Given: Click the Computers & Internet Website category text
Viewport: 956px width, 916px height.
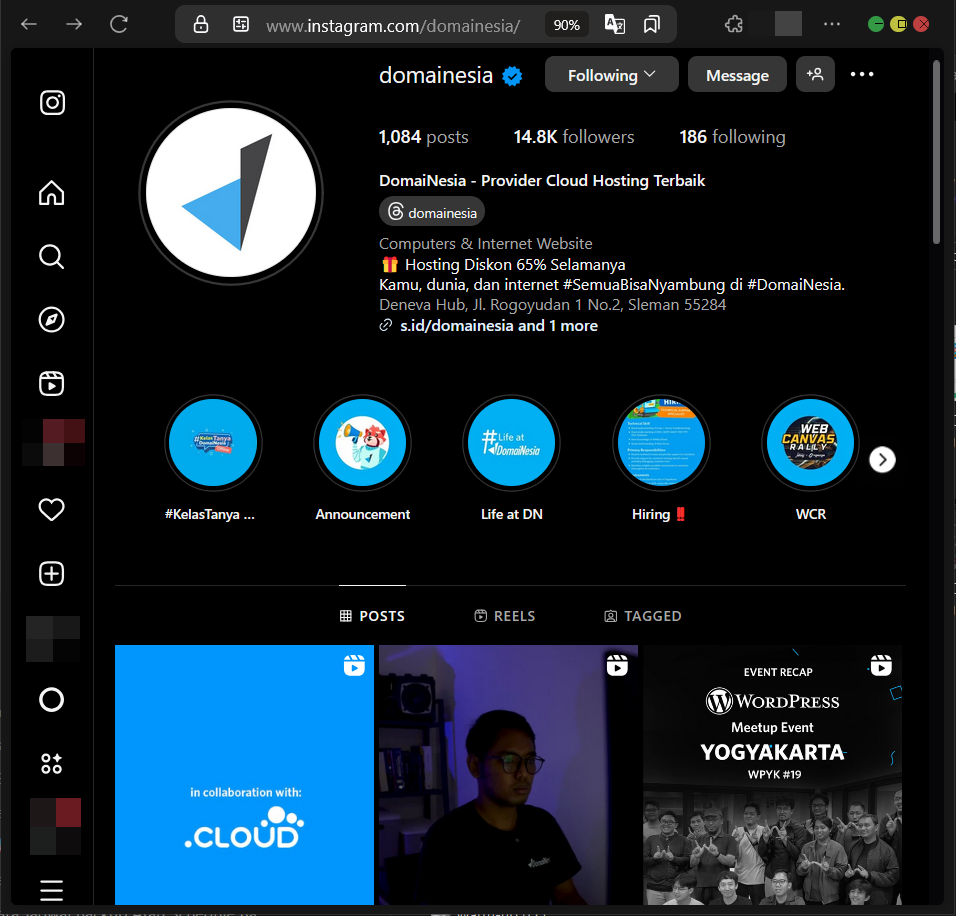Looking at the screenshot, I should [x=486, y=244].
